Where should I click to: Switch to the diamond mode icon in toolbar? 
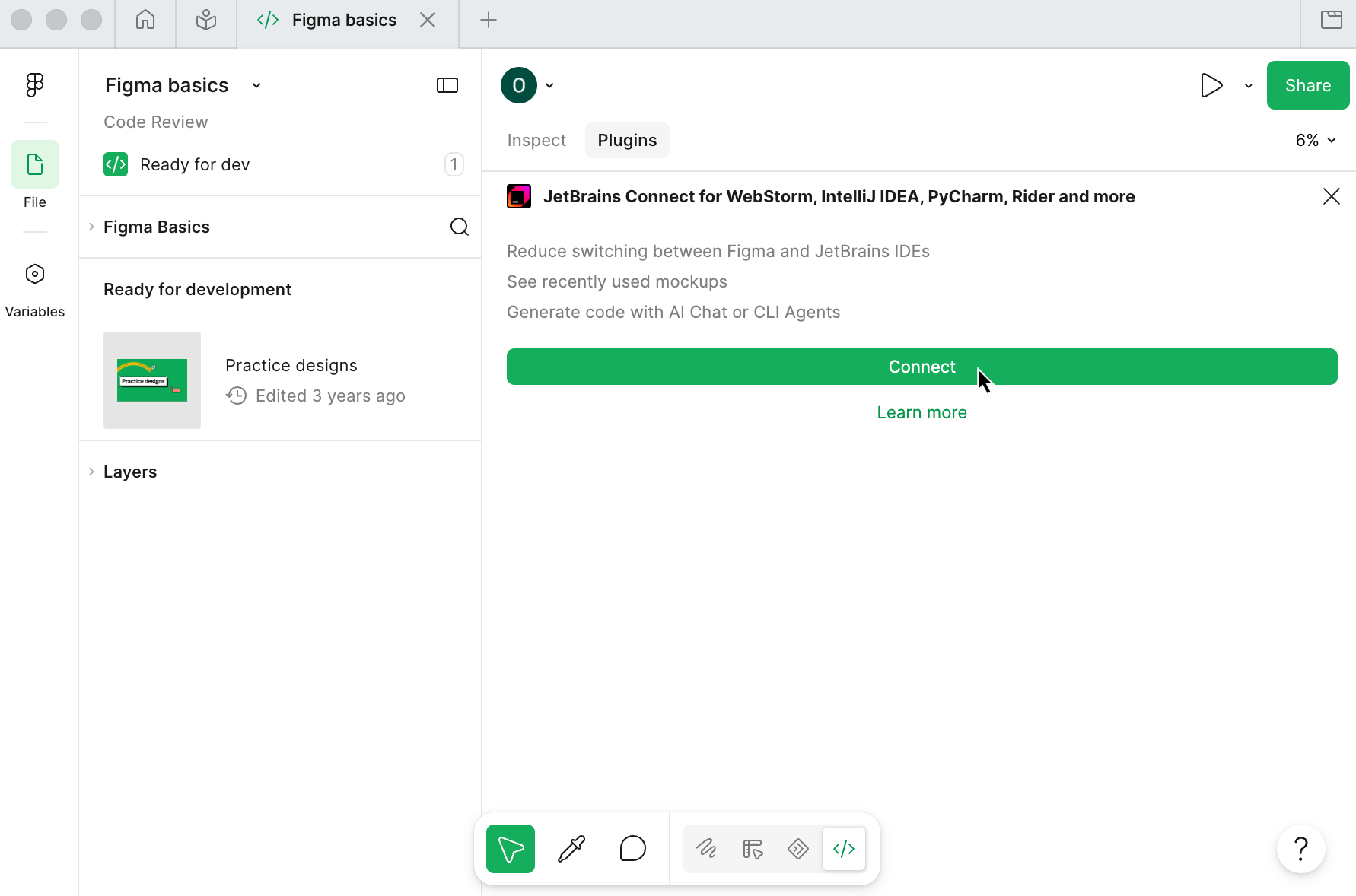(798, 849)
